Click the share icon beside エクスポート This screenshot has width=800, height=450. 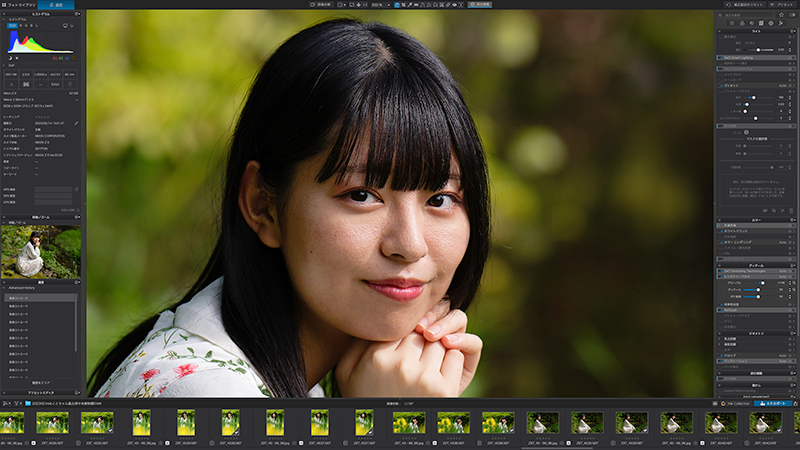(795, 404)
